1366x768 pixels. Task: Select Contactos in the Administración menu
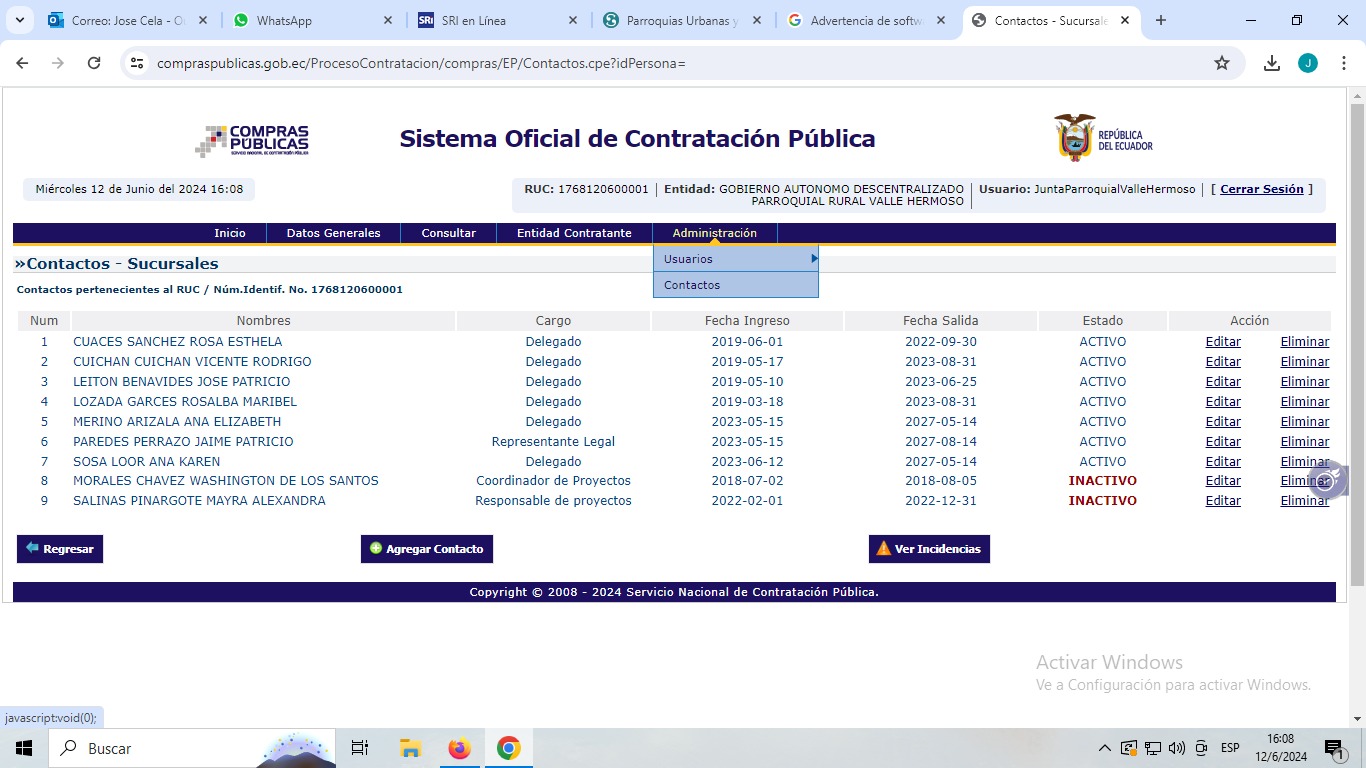[x=692, y=285]
